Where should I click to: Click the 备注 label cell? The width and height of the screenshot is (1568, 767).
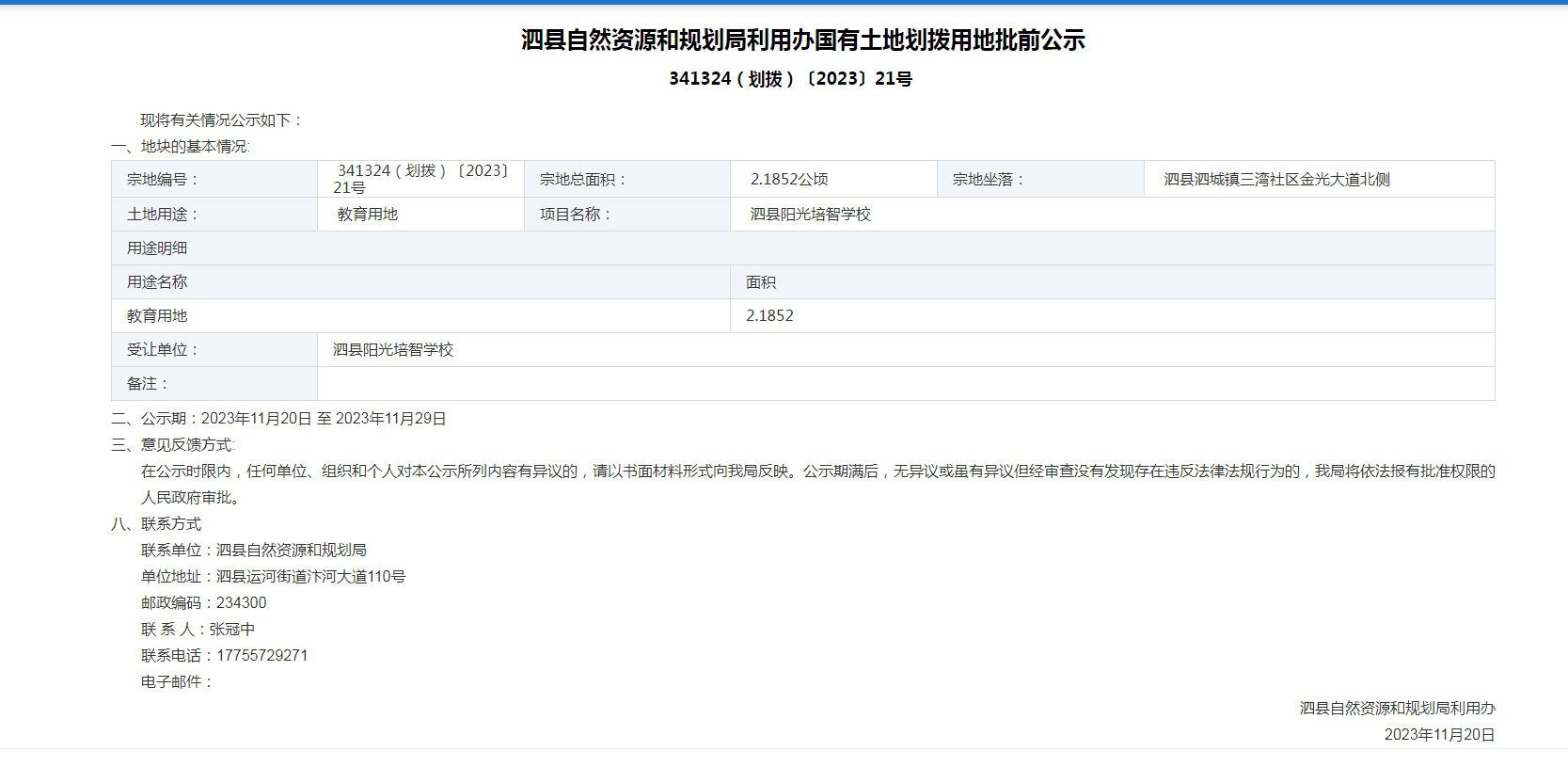click(x=214, y=384)
